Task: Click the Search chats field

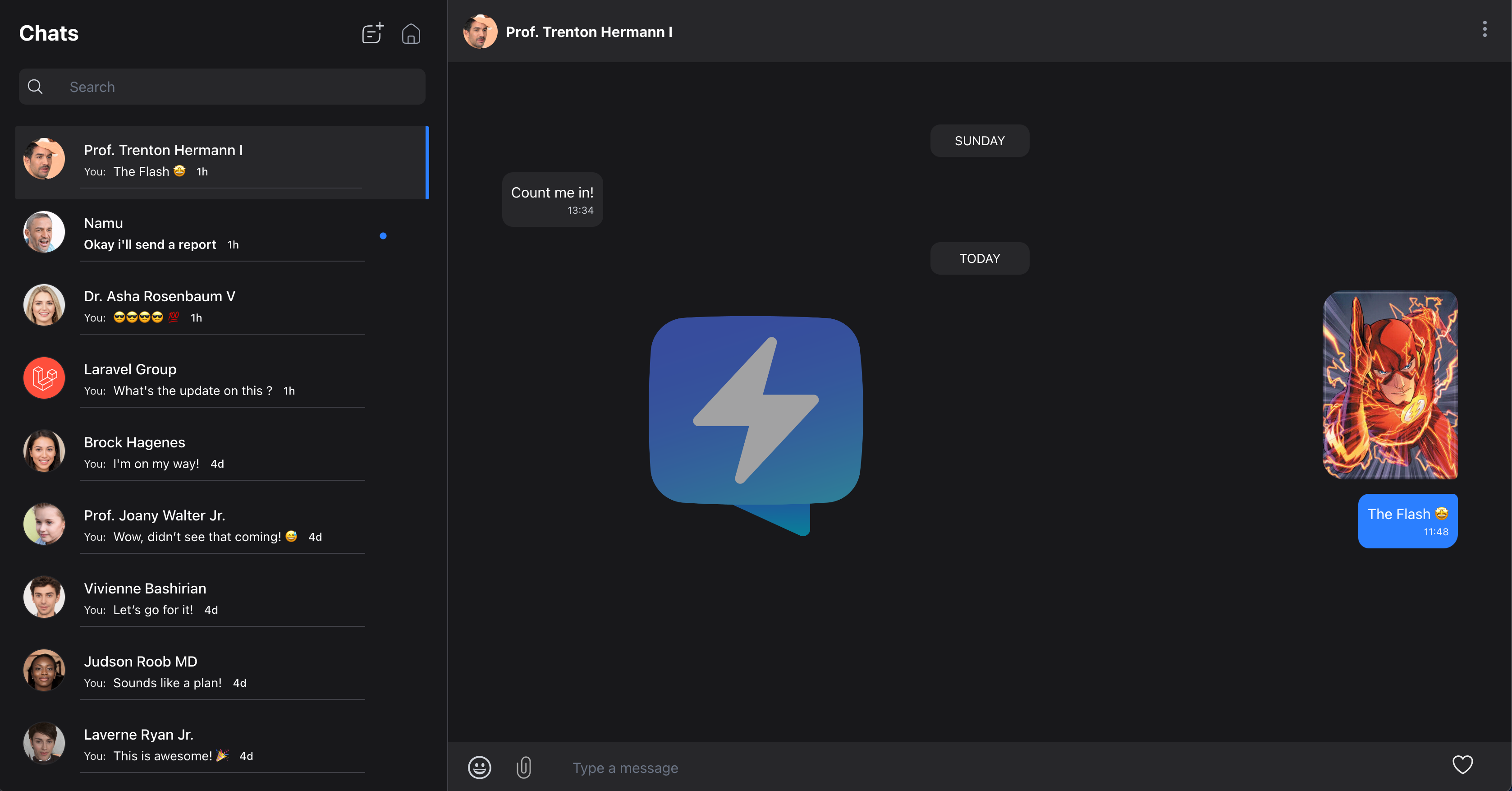Action: coord(222,87)
